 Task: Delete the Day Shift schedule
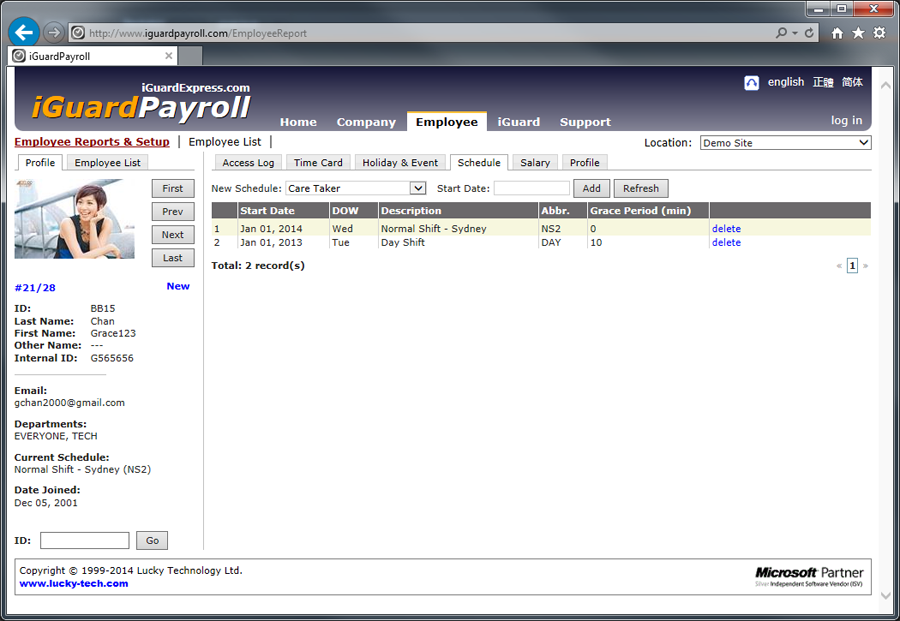[x=726, y=242]
